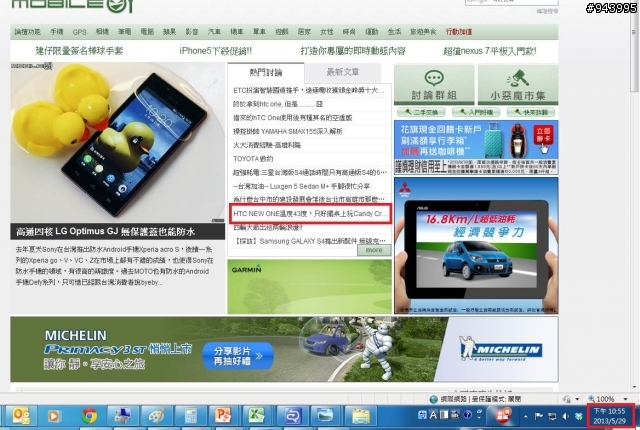Viewport: 640px width, 430px height.
Task: Select 相機 in the navigation bar
Action: point(102,31)
